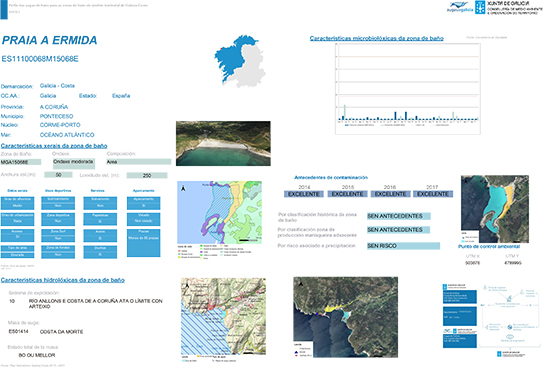Image resolution: width=550 pixels, height=368 pixels.
Task: Select the 2017 EXCELENTE rating box
Action: 433,194
